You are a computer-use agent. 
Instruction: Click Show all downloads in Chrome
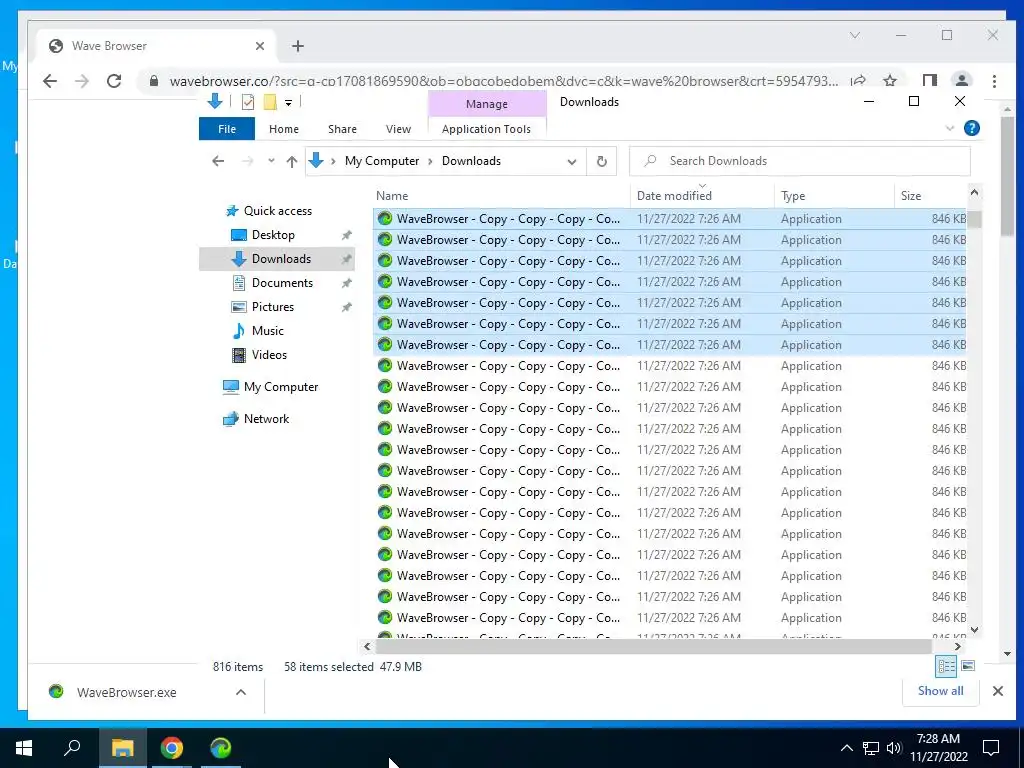click(x=940, y=691)
